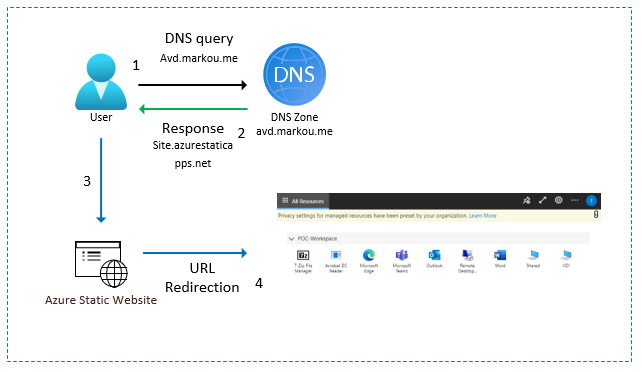642x372 pixels.
Task: Click the 'URL Redirection' label
Action: (202, 278)
